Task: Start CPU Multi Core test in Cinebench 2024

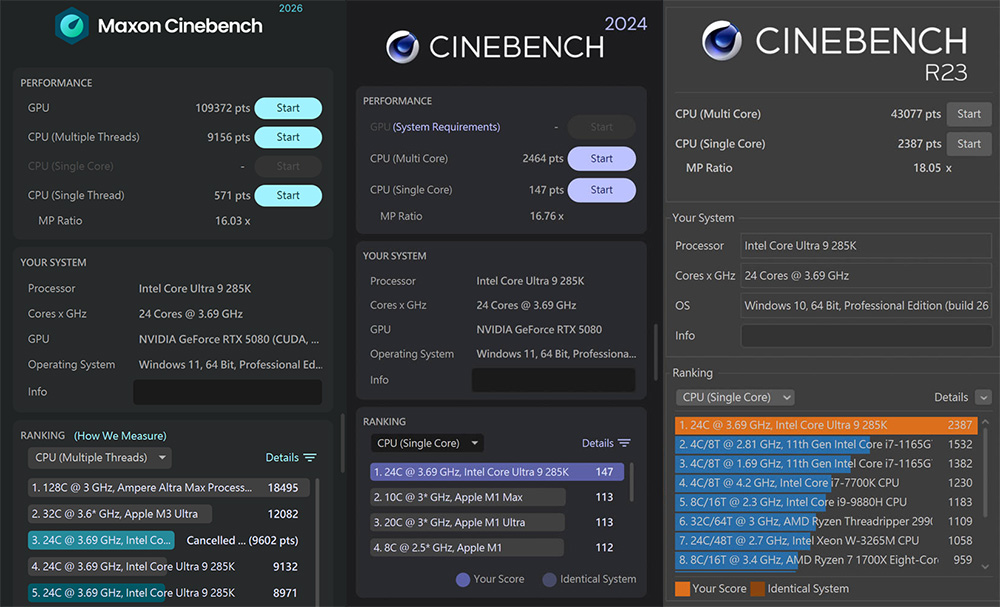Action: (601, 159)
